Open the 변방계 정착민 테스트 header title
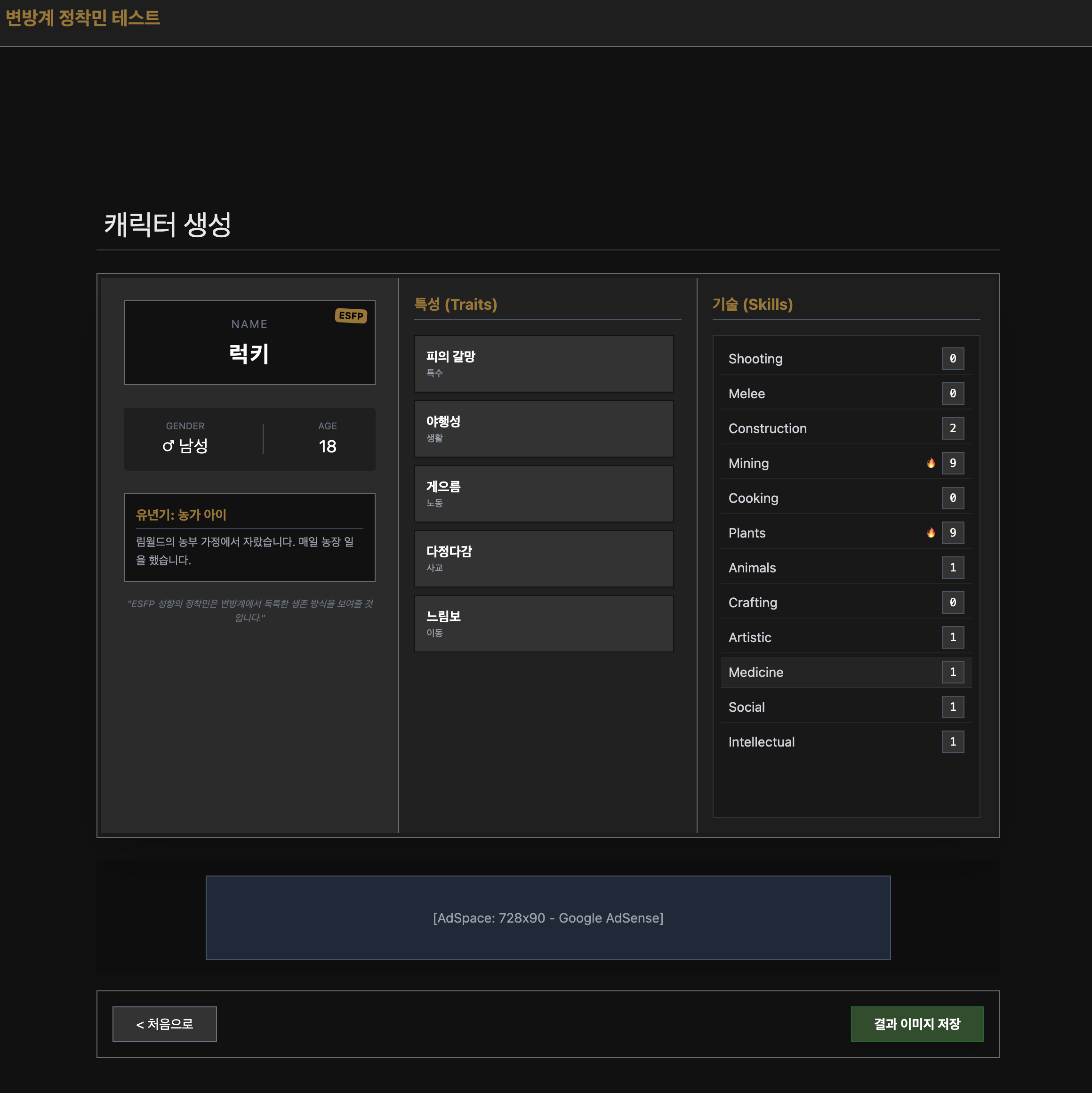Image resolution: width=1092 pixels, height=1093 pixels. pyautogui.click(x=83, y=18)
